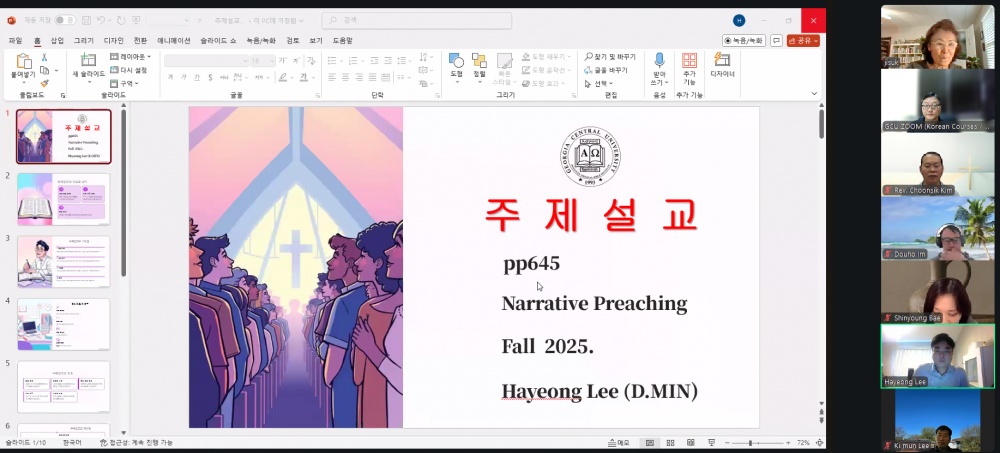Toggle Italic formatting button
The height and width of the screenshot is (453, 1000).
point(184,77)
